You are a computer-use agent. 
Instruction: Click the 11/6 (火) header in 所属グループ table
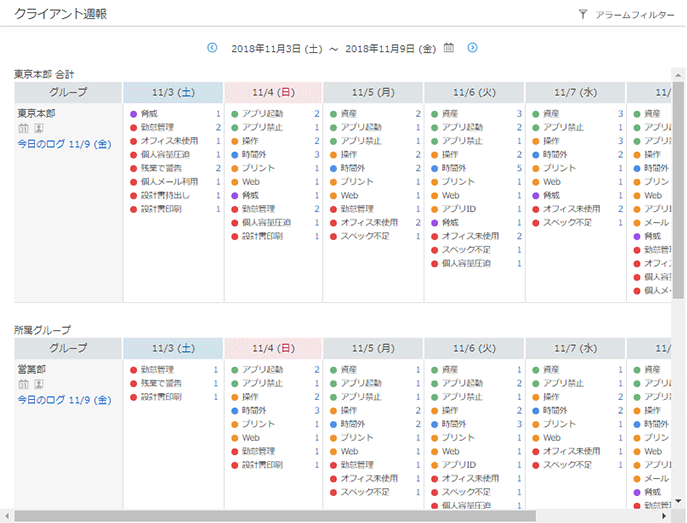pyautogui.click(x=474, y=348)
